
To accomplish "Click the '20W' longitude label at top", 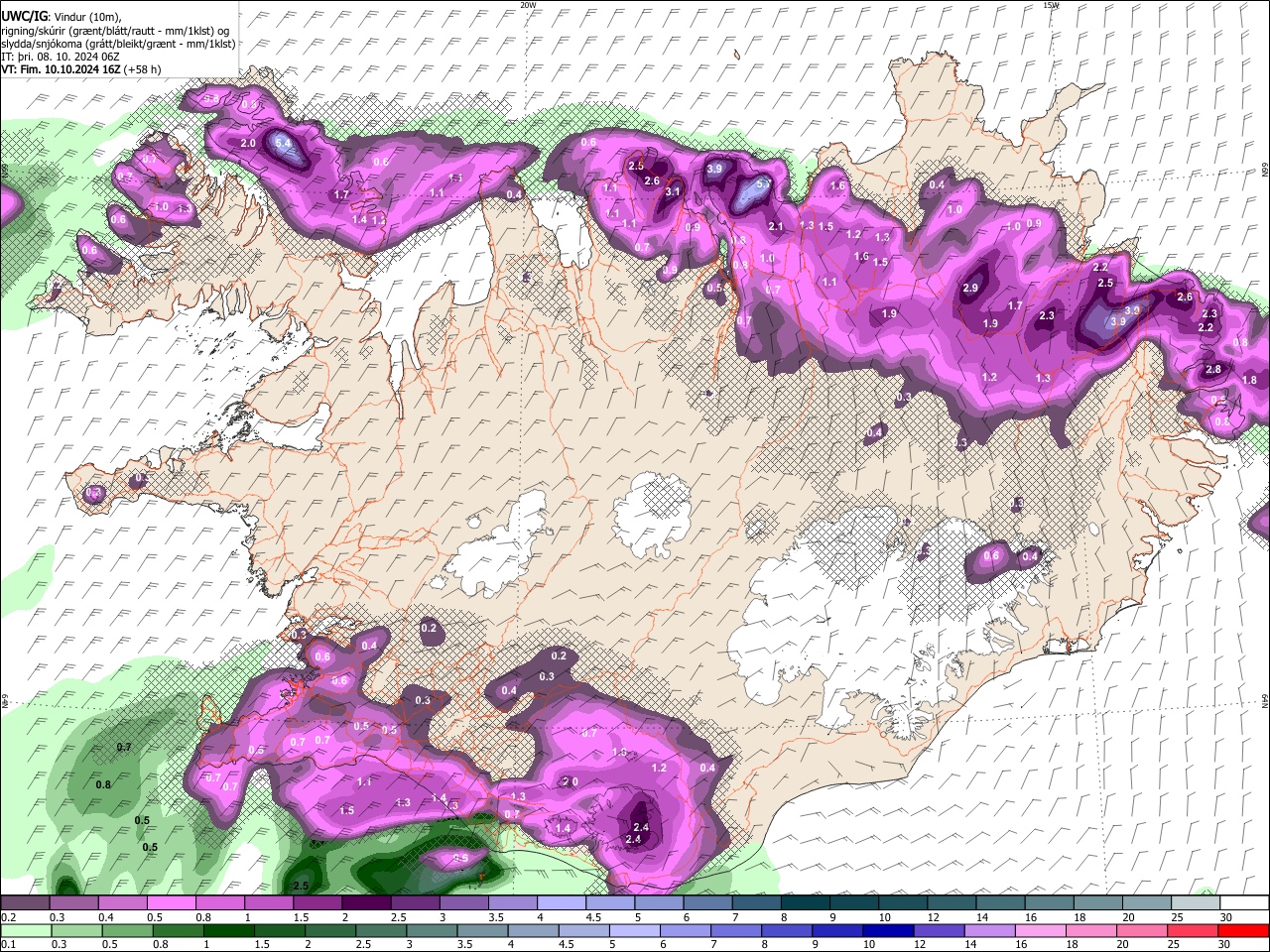I will 528,5.
